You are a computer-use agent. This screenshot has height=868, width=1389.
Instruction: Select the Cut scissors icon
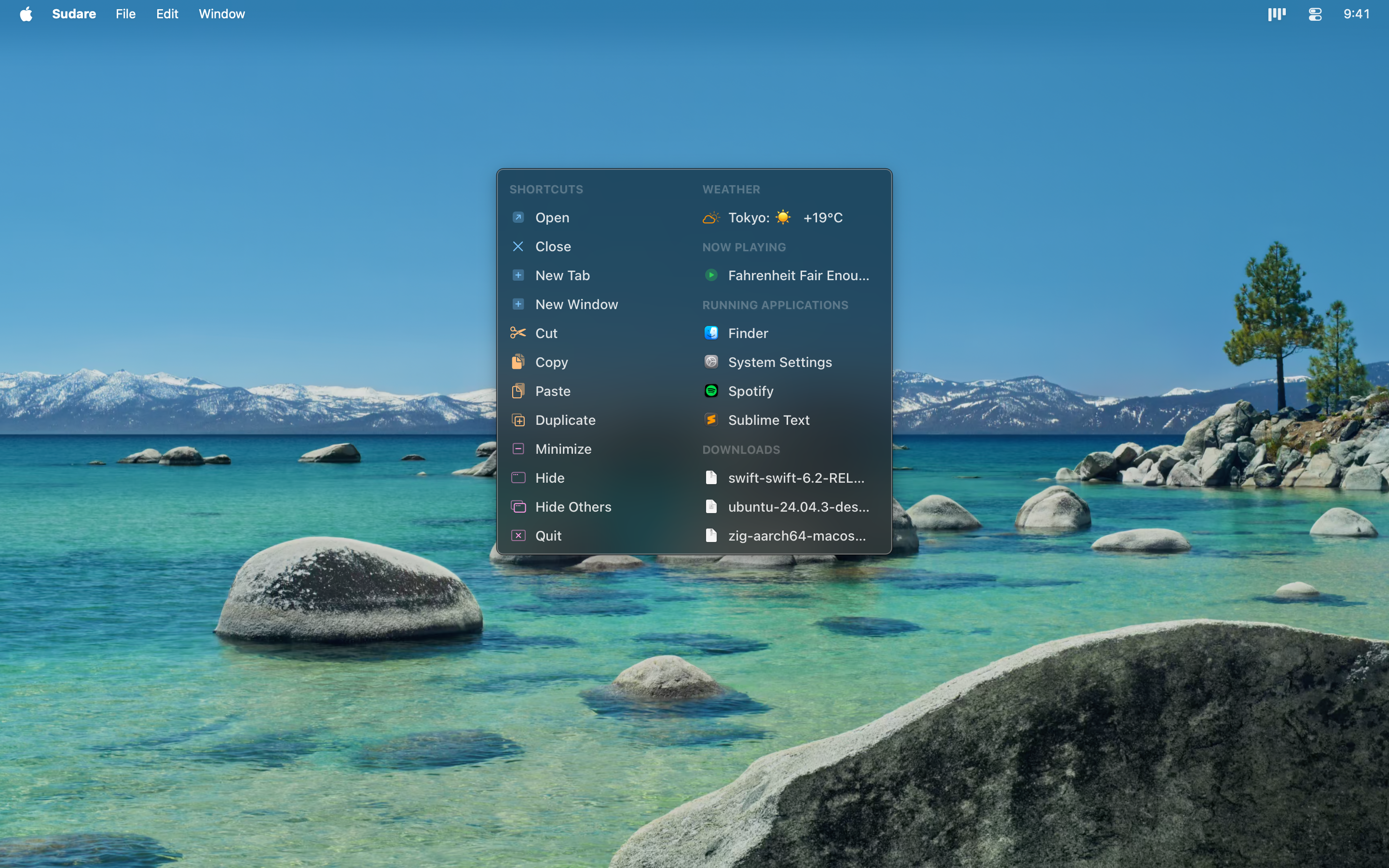point(517,333)
